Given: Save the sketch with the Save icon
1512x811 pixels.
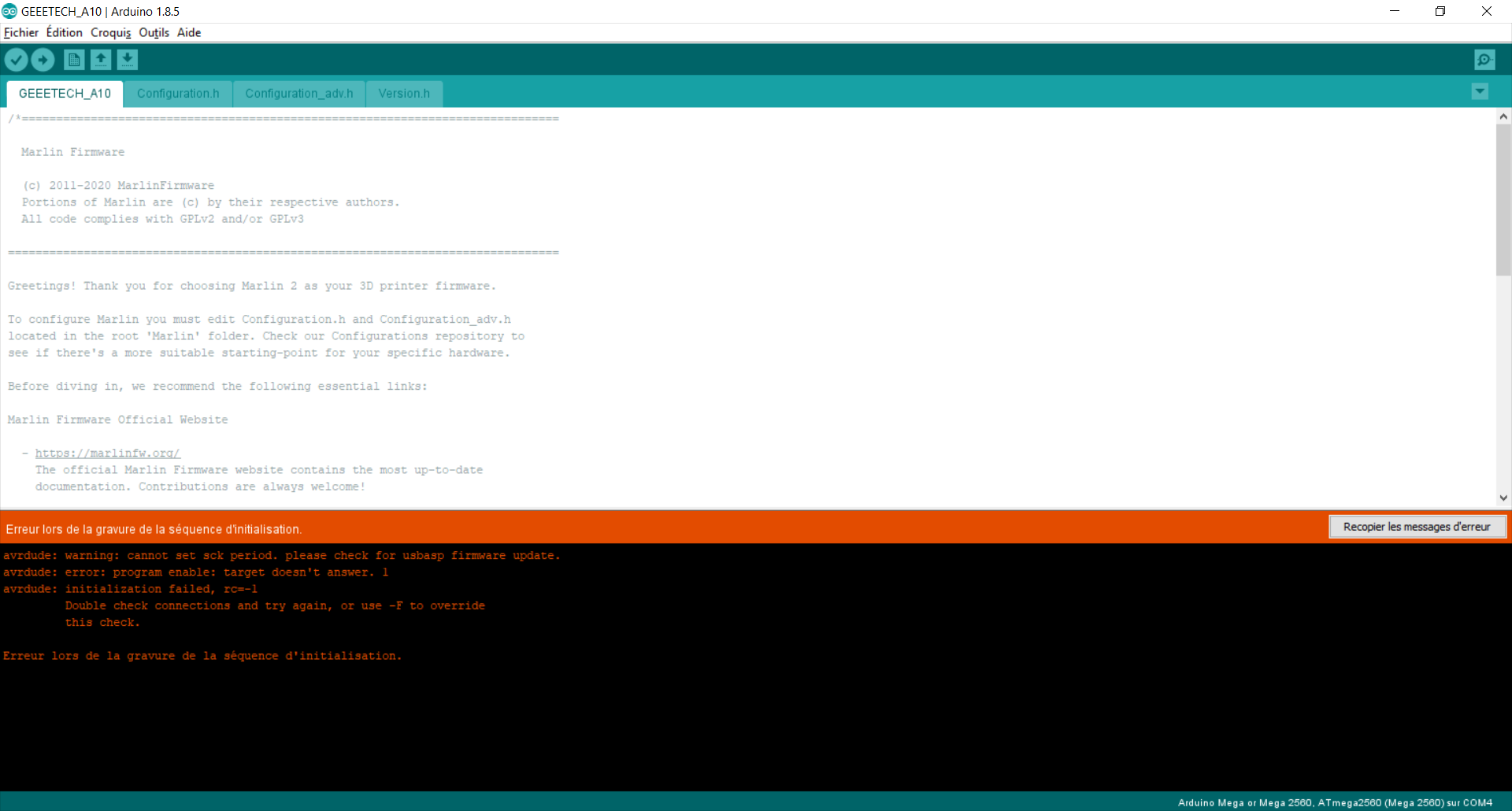Looking at the screenshot, I should [x=128, y=60].
